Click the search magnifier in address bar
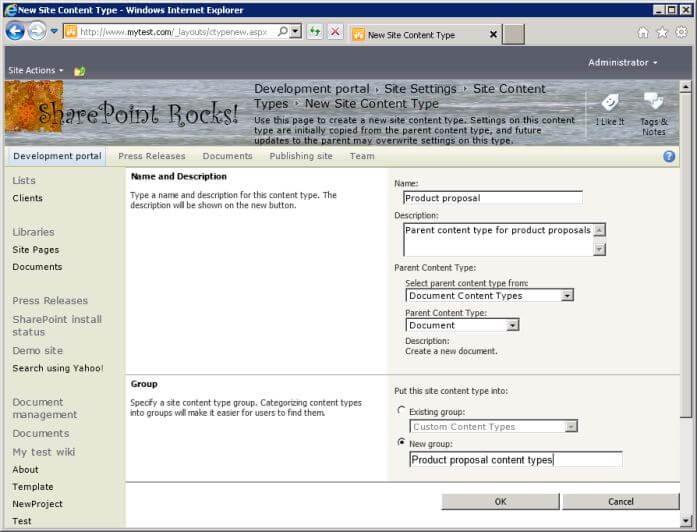Image resolution: width=697 pixels, height=532 pixels. tap(283, 32)
